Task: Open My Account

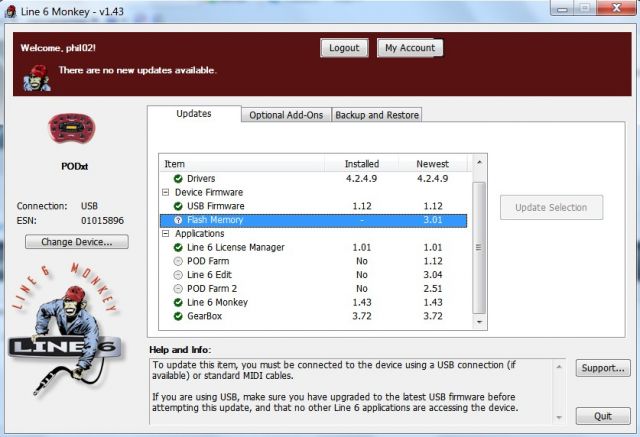Action: point(410,48)
